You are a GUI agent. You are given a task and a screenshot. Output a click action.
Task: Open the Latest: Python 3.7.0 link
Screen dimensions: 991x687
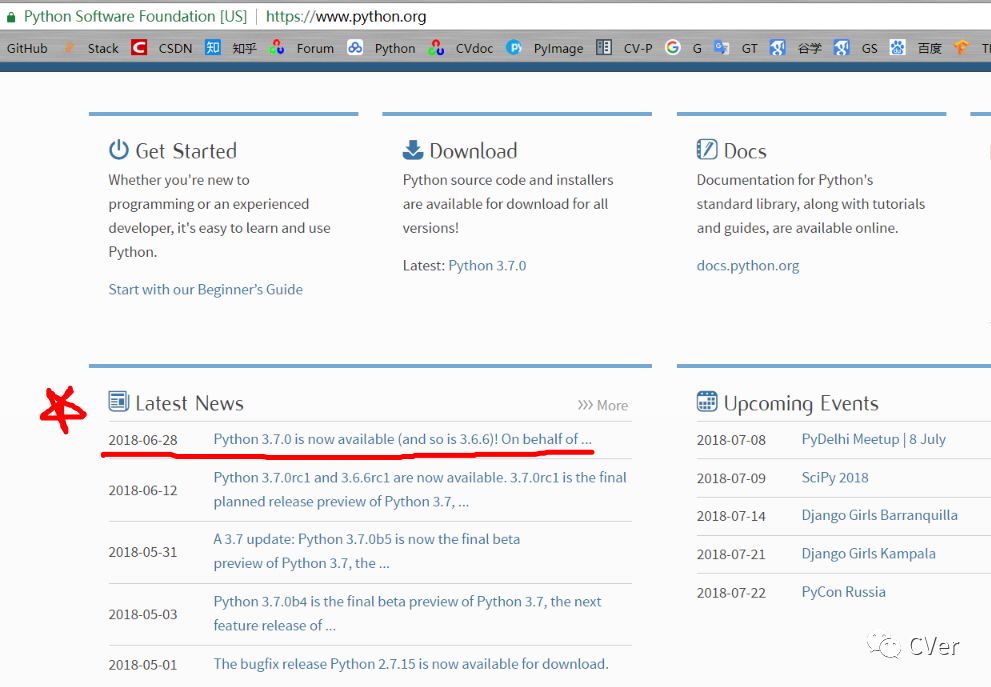point(487,265)
